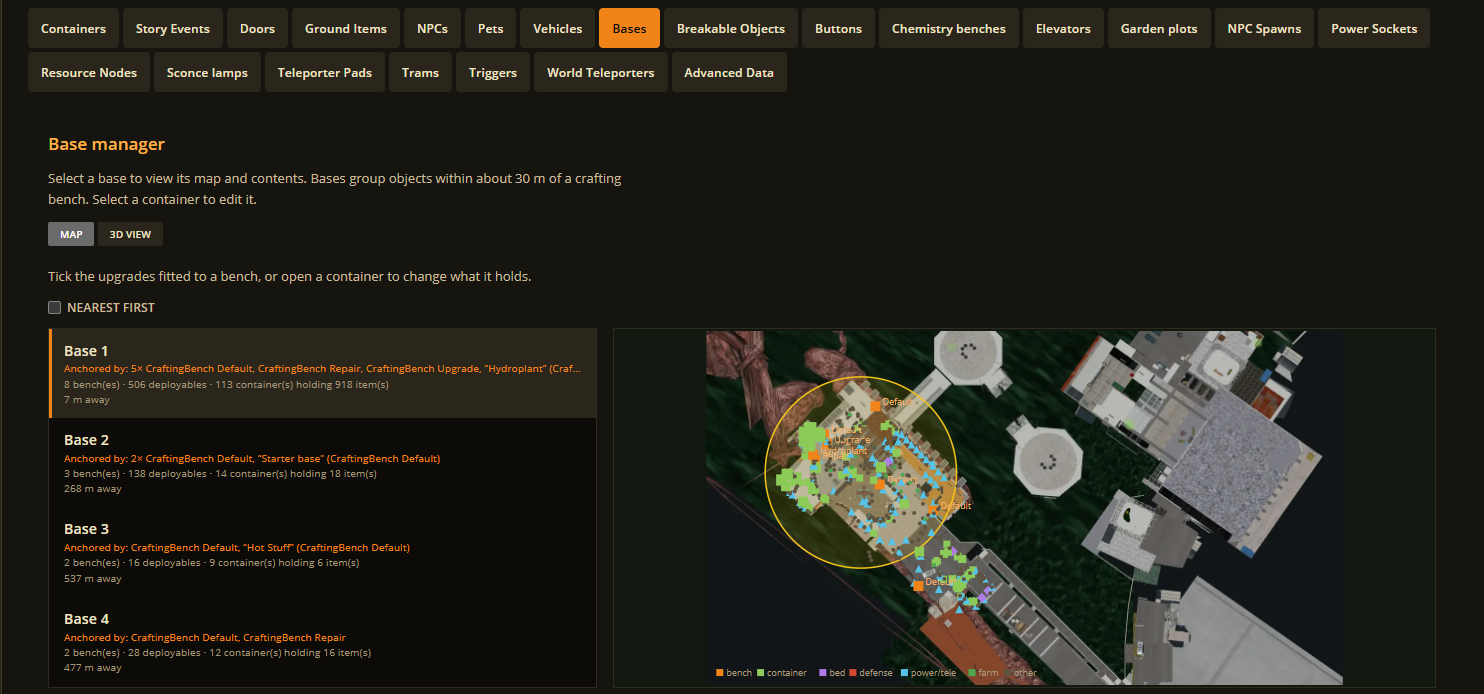The image size is (1484, 694).
Task: Go to the Doors tab
Action: 258,29
